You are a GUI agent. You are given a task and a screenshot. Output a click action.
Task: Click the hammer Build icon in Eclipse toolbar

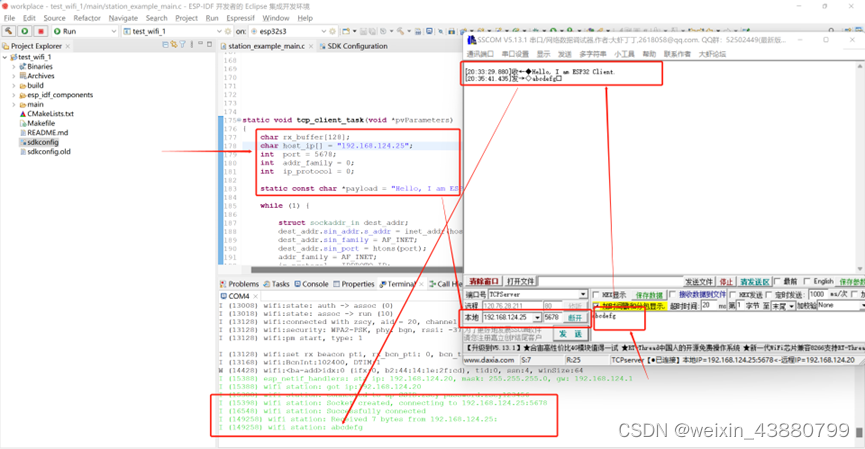[x=8, y=31]
